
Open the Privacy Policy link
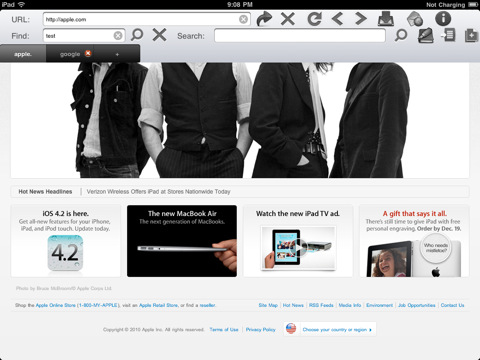tap(261, 330)
